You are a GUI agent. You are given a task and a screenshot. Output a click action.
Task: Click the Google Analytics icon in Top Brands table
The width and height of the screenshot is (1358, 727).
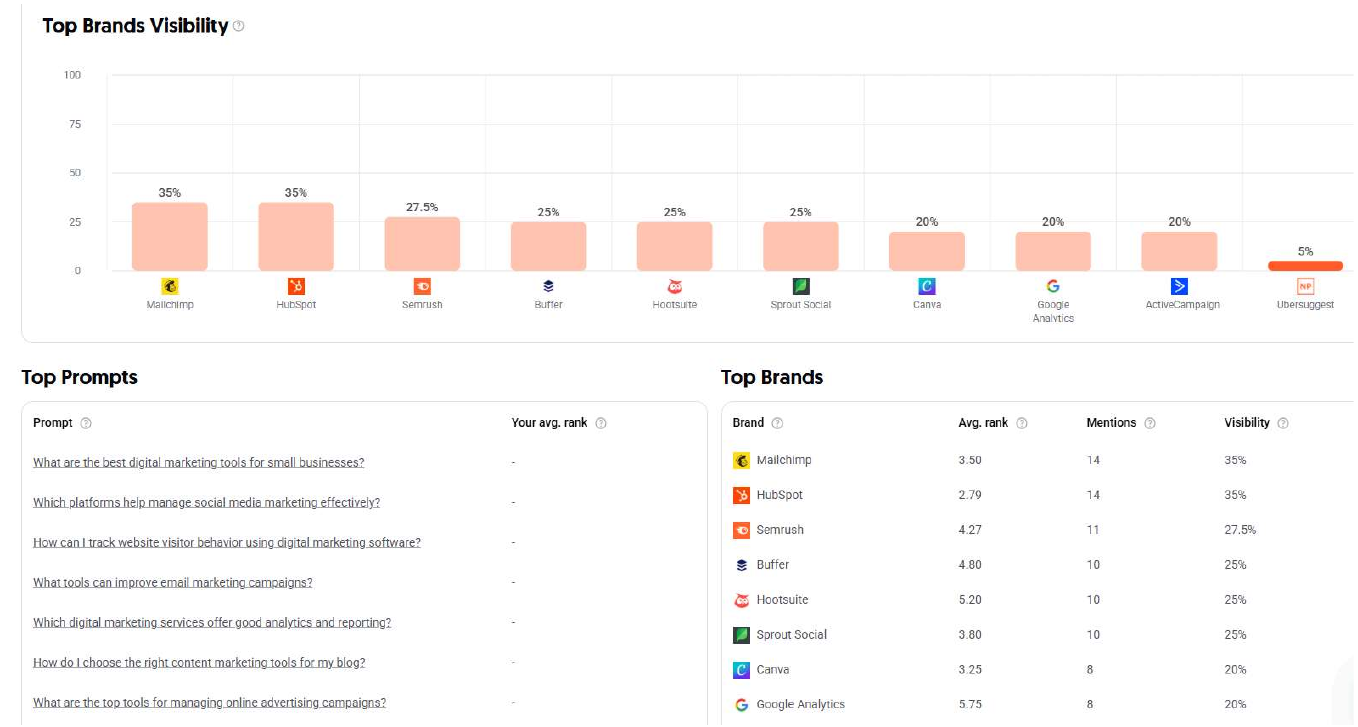(x=742, y=705)
